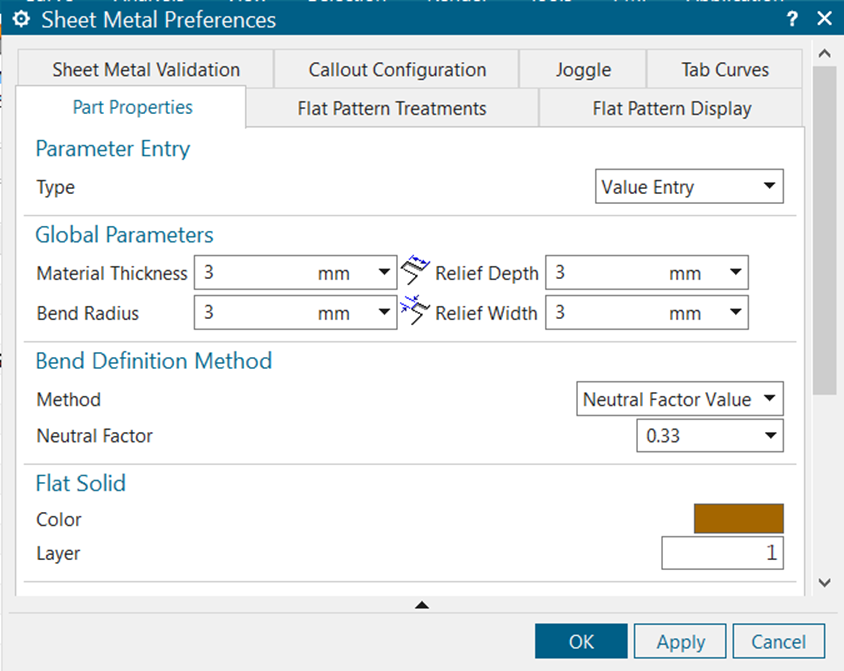Open the Parameter Entry Type dropdown
The image size is (844, 671).
[x=689, y=187]
